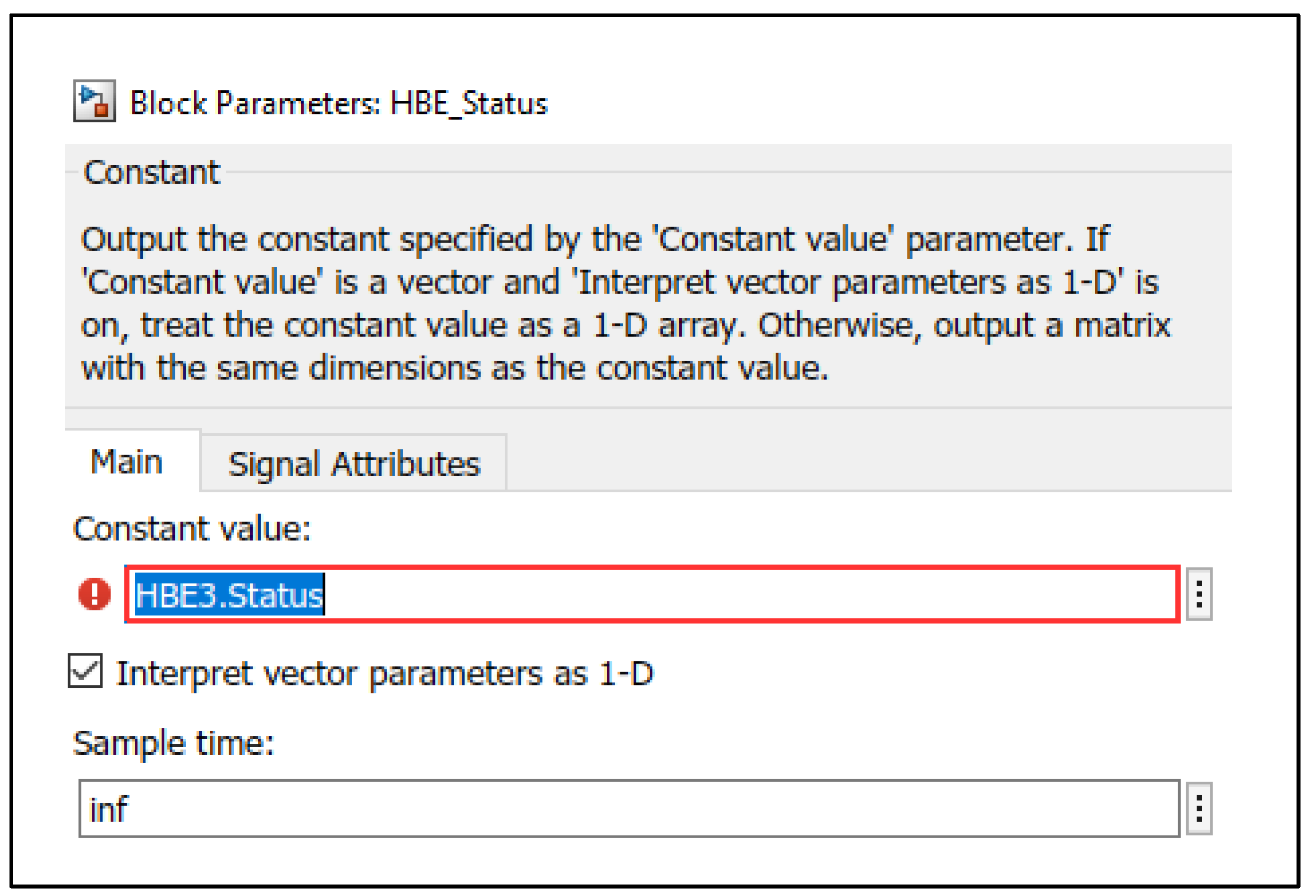Click the Block Parameters: HBE_Status title

(339, 103)
